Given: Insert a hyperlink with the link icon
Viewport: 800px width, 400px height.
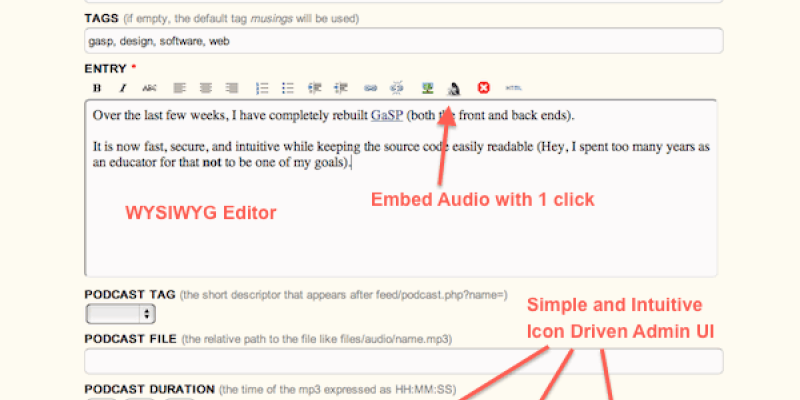Looking at the screenshot, I should (370, 88).
